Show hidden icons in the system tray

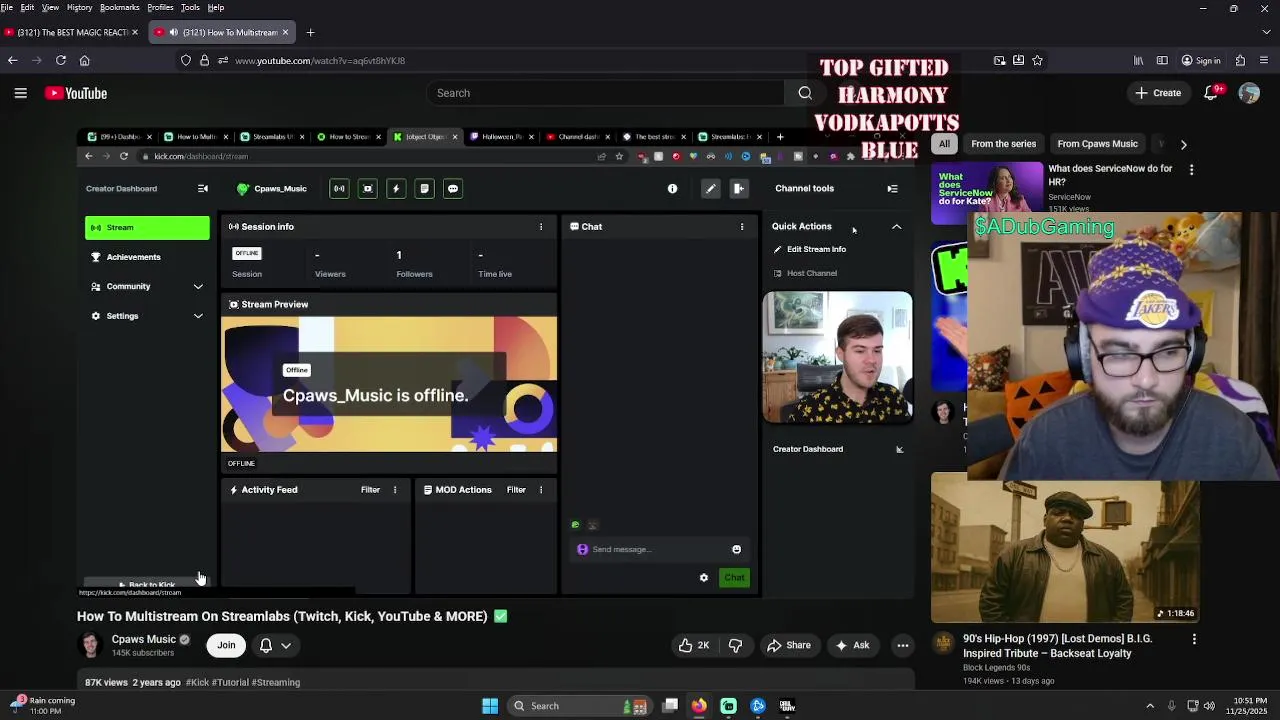(x=1150, y=706)
